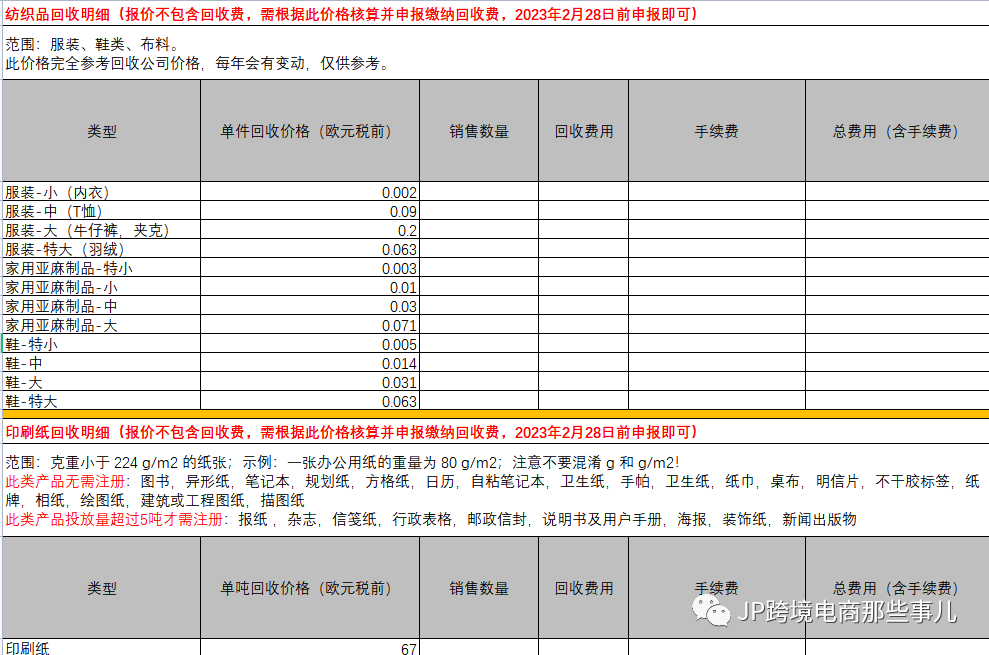Select the price value 0.01 cell
The image size is (989, 655).
[x=310, y=286]
